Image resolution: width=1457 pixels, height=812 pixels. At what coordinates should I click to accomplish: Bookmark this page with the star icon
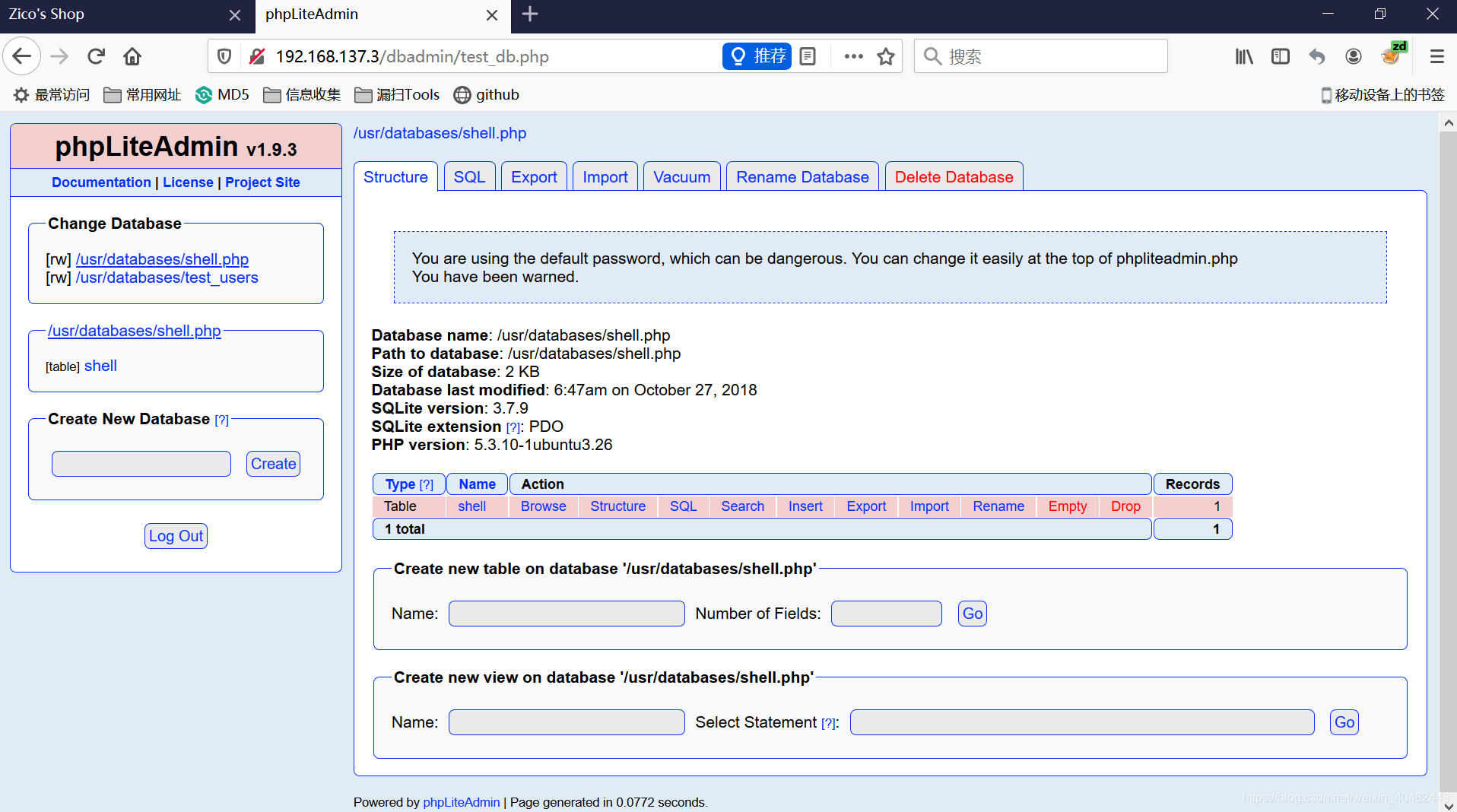(x=886, y=56)
